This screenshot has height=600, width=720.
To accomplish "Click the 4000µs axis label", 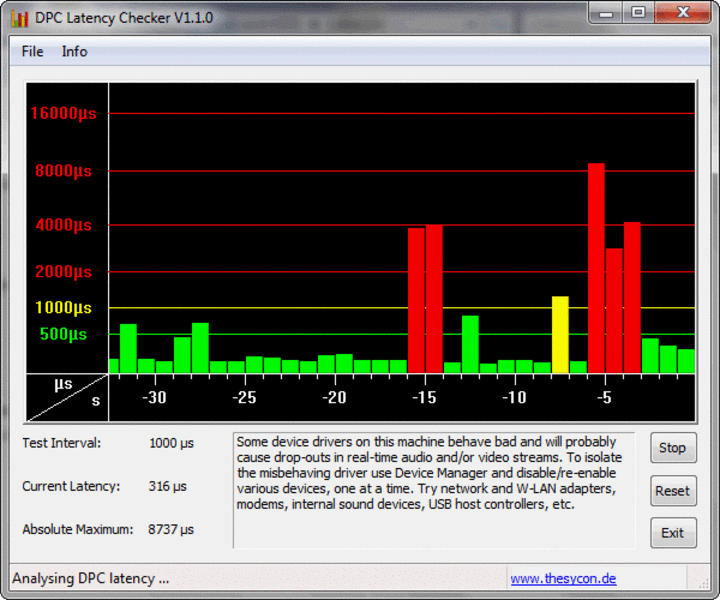I will (x=63, y=225).
